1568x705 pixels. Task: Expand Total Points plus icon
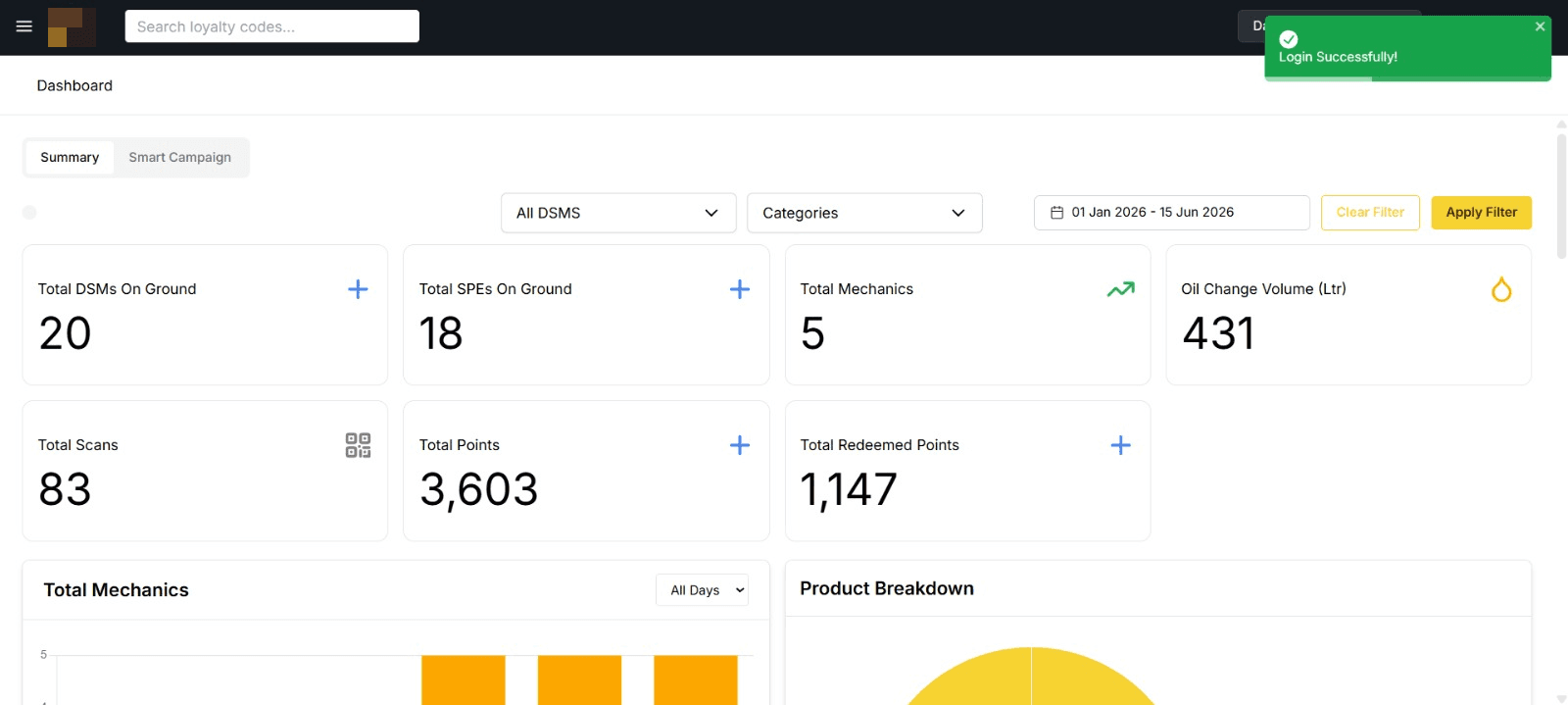(740, 445)
